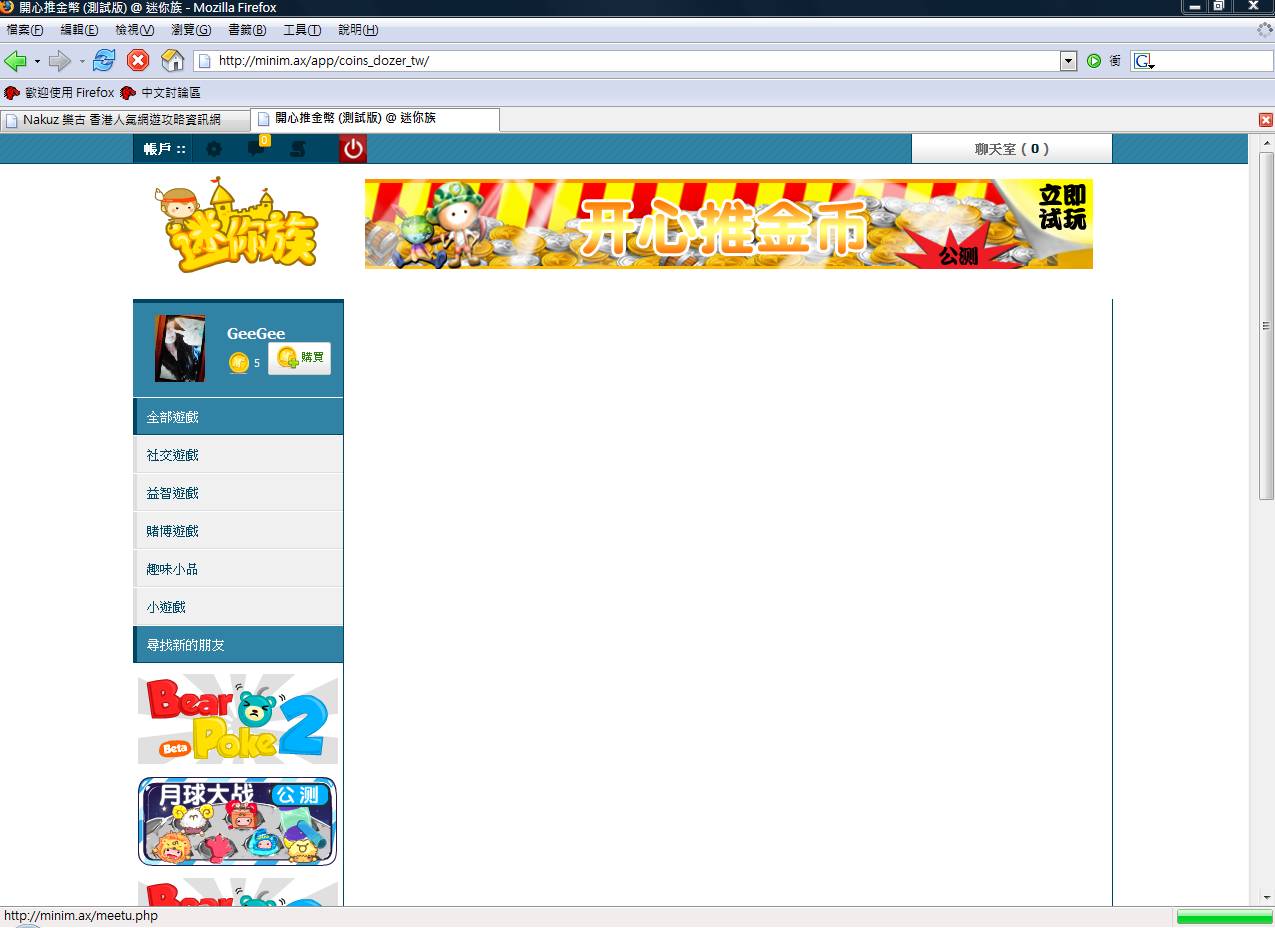Viewport: 1275px width, 928px height.
Task: Click the URL address bar field
Action: click(638, 61)
